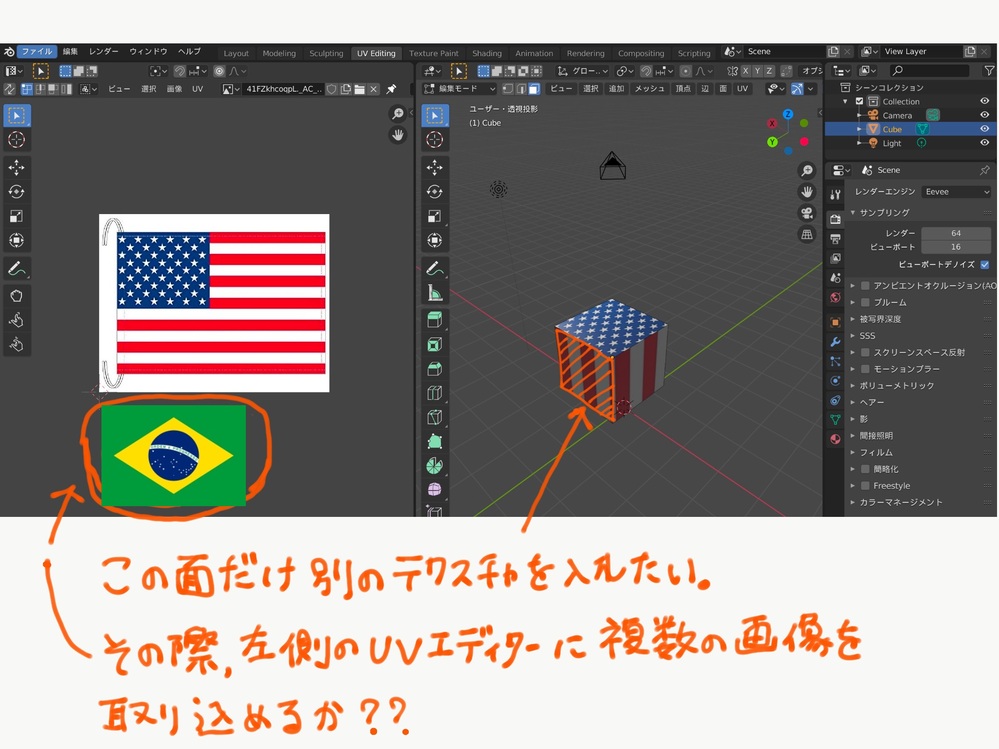
Task: Click the X mirror axis button
Action: pos(745,71)
